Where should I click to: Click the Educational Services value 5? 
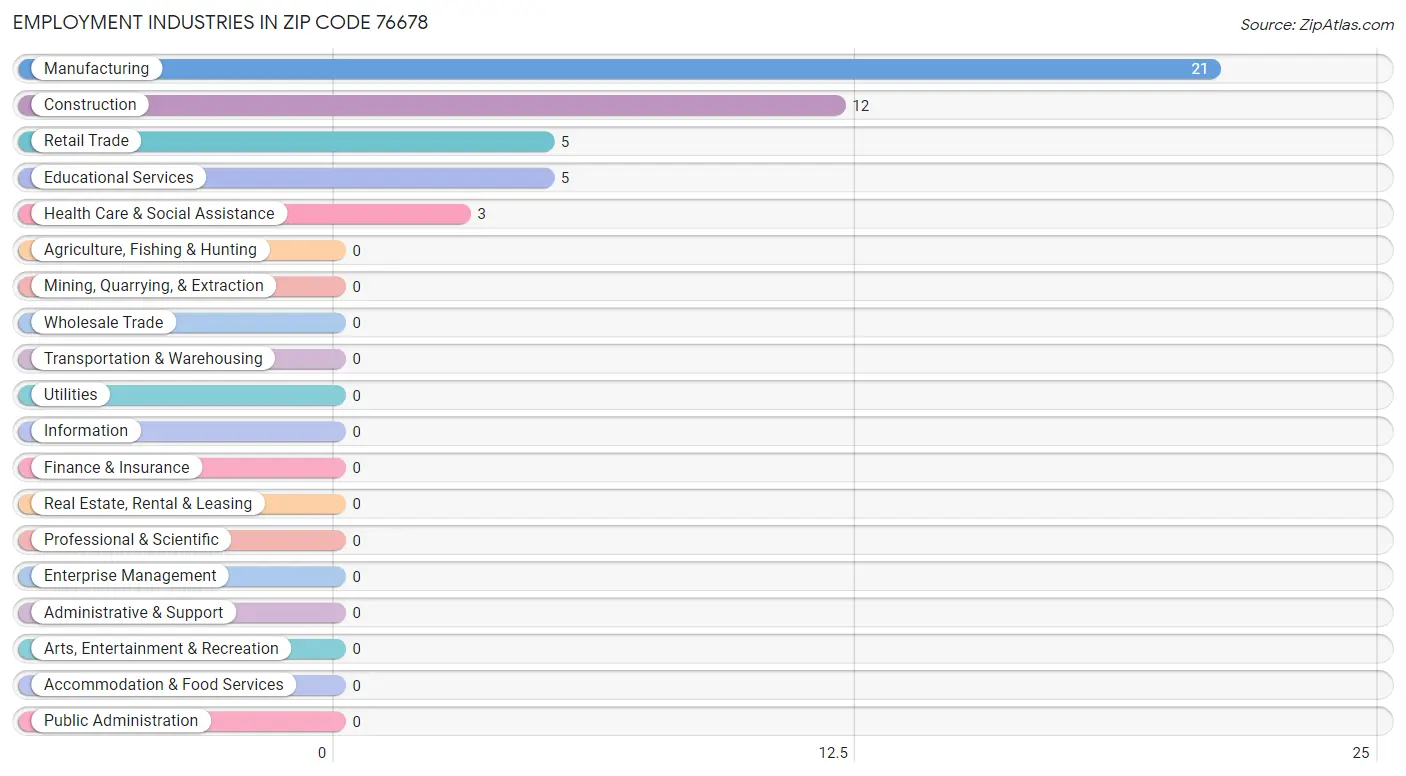565,178
